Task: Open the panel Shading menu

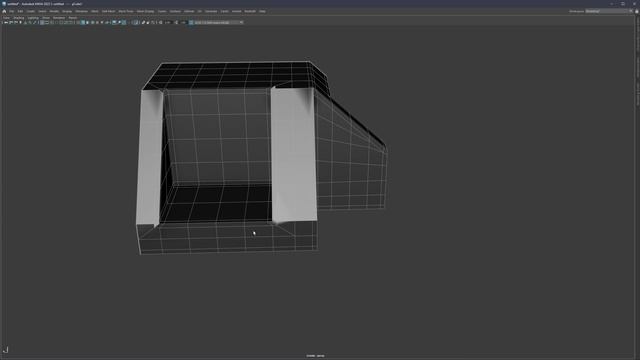Action: tap(19, 18)
